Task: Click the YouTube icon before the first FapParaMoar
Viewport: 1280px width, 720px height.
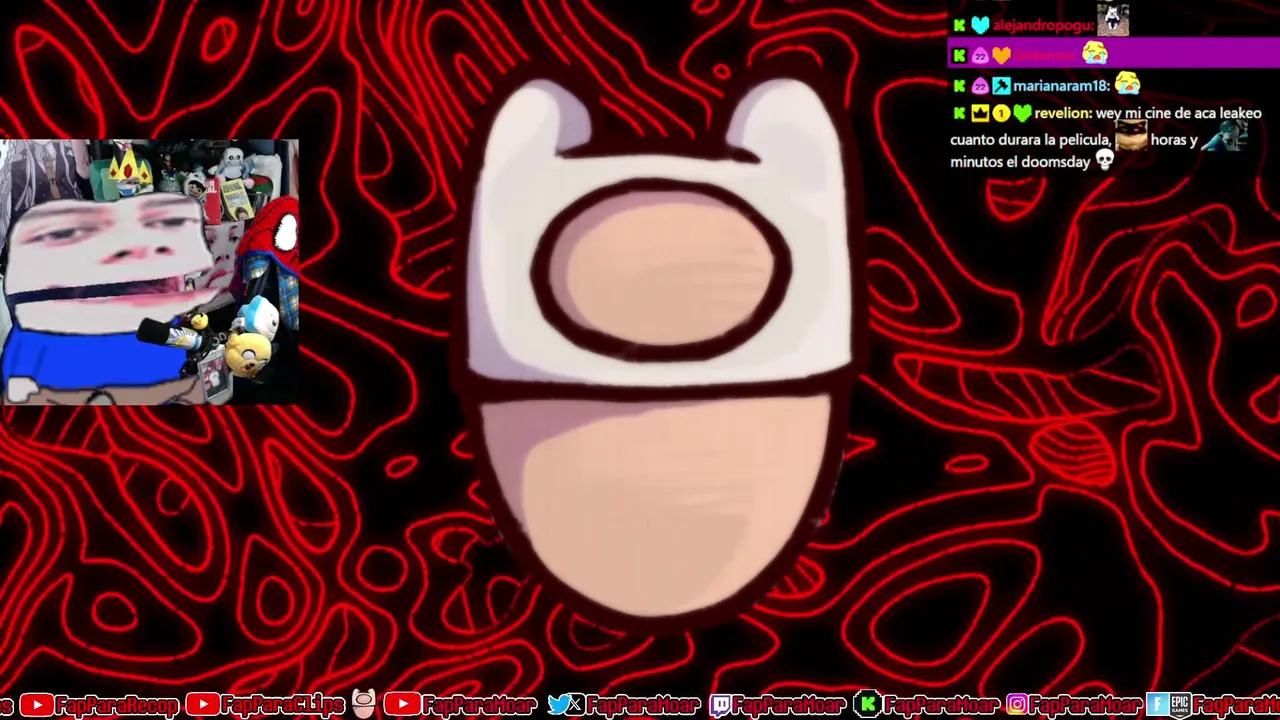Action: (x=401, y=706)
